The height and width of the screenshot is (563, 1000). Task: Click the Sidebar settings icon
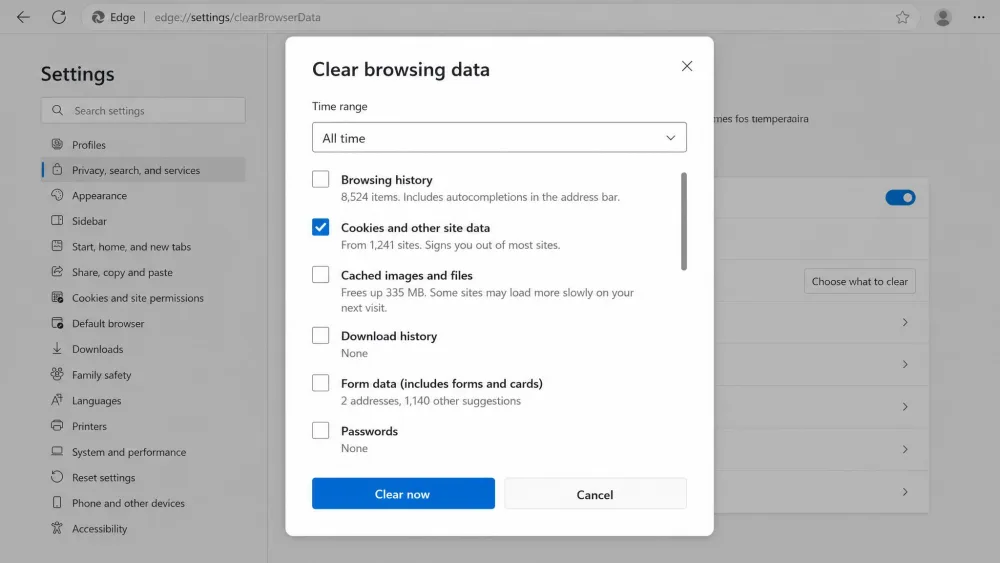(57, 221)
